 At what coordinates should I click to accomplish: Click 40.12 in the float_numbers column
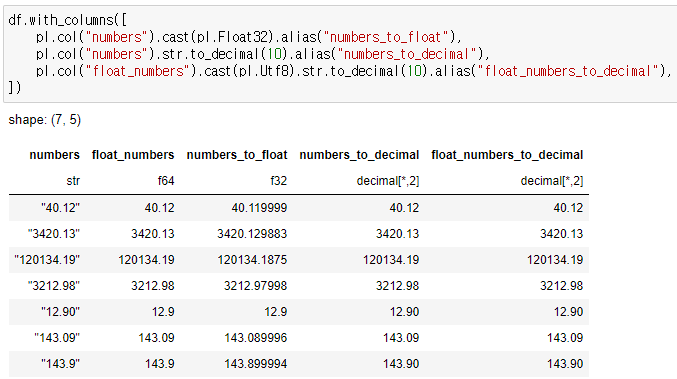159,208
